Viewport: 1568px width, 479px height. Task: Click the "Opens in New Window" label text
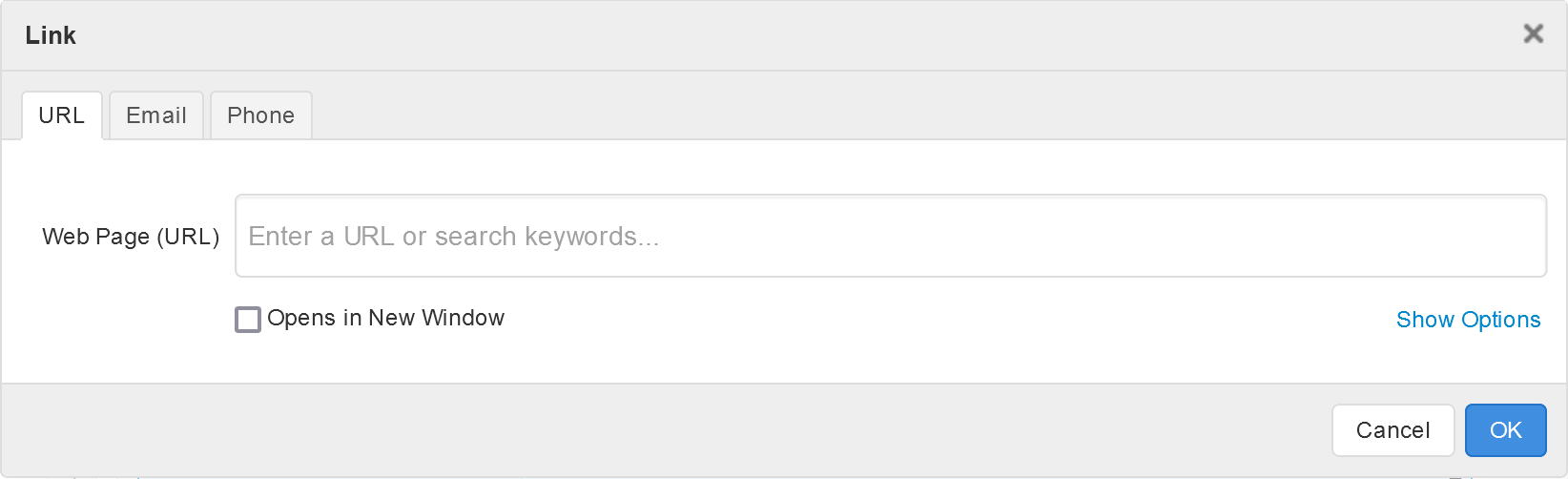click(x=385, y=318)
